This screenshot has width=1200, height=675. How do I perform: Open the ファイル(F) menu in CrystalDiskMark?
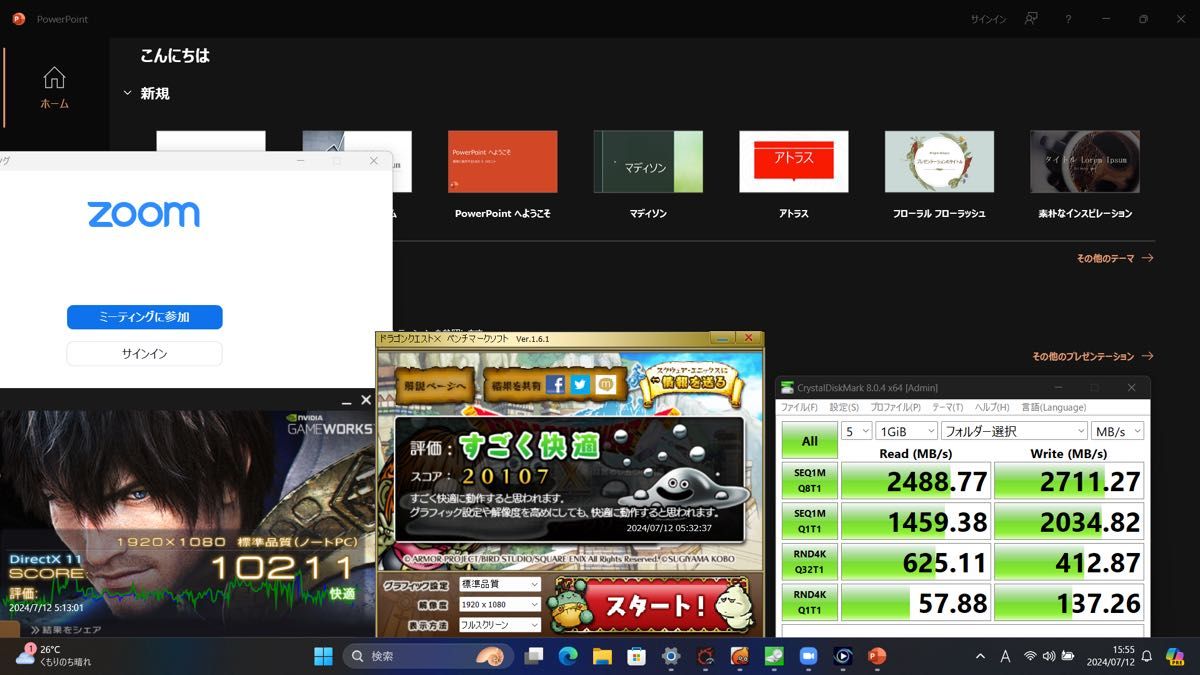coord(799,408)
